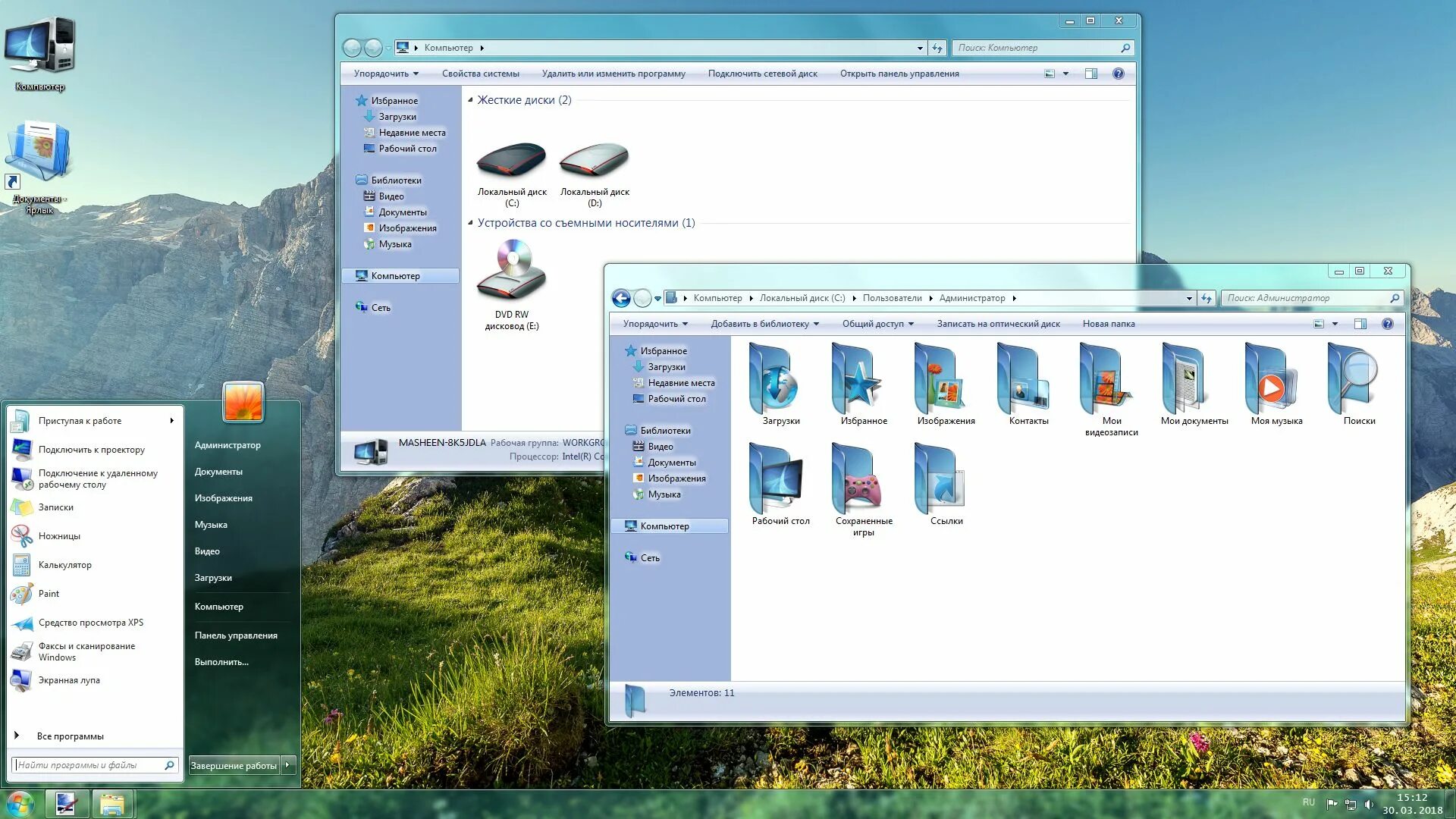Expand shutdown options arrow next to Завершение работы
Image resolution: width=1456 pixels, height=819 pixels.
[x=288, y=765]
